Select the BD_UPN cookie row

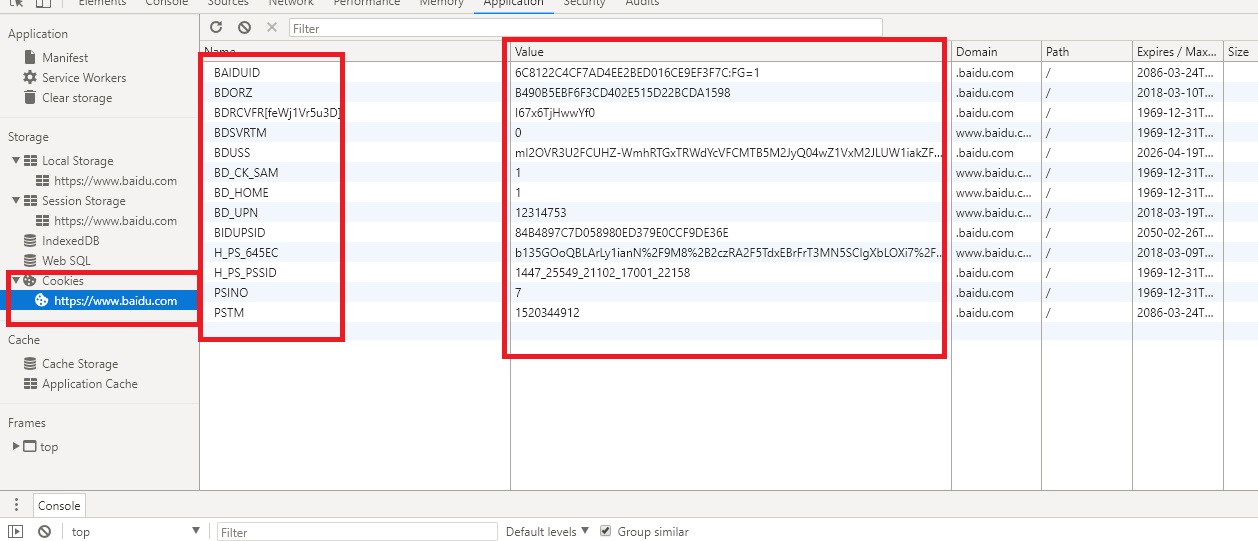click(728, 213)
